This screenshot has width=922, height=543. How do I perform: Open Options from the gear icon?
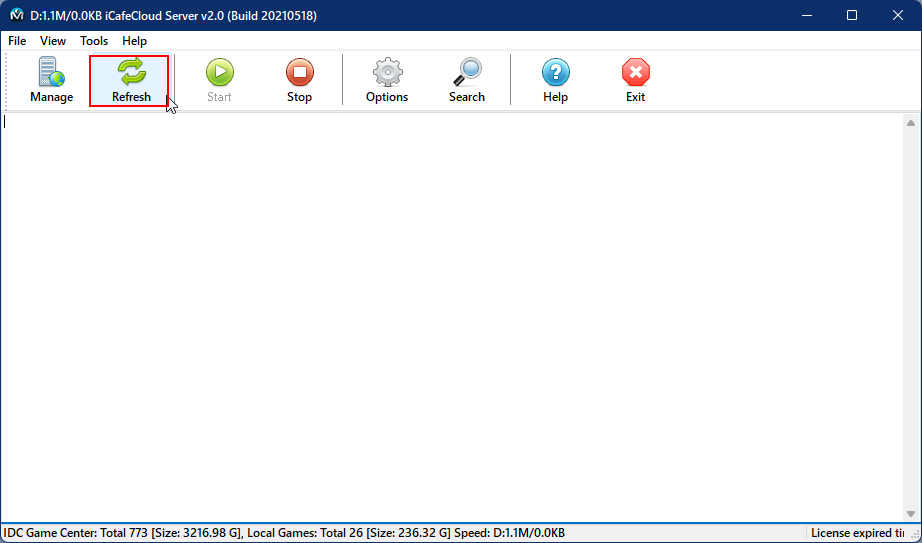coord(387,80)
